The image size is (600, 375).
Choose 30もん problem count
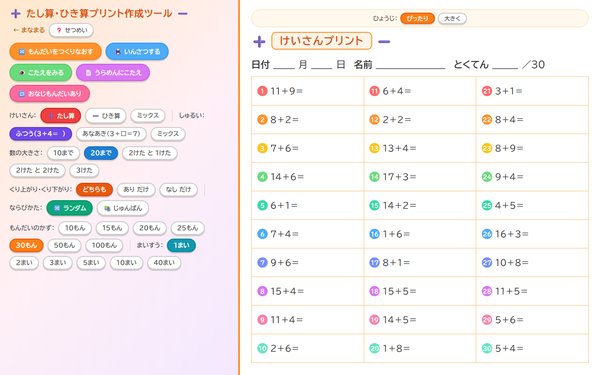coord(26,245)
